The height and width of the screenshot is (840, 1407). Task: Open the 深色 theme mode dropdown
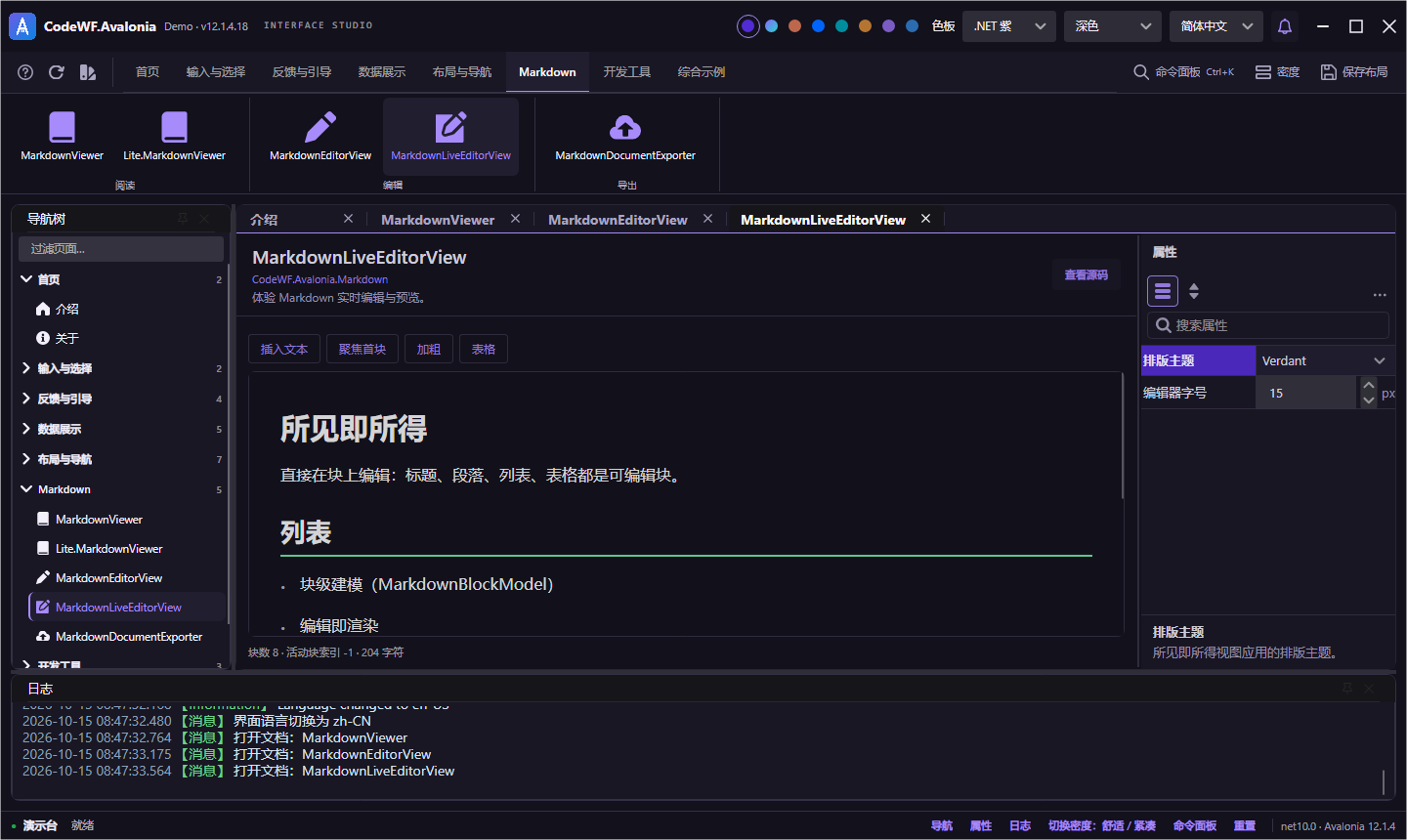[1113, 26]
